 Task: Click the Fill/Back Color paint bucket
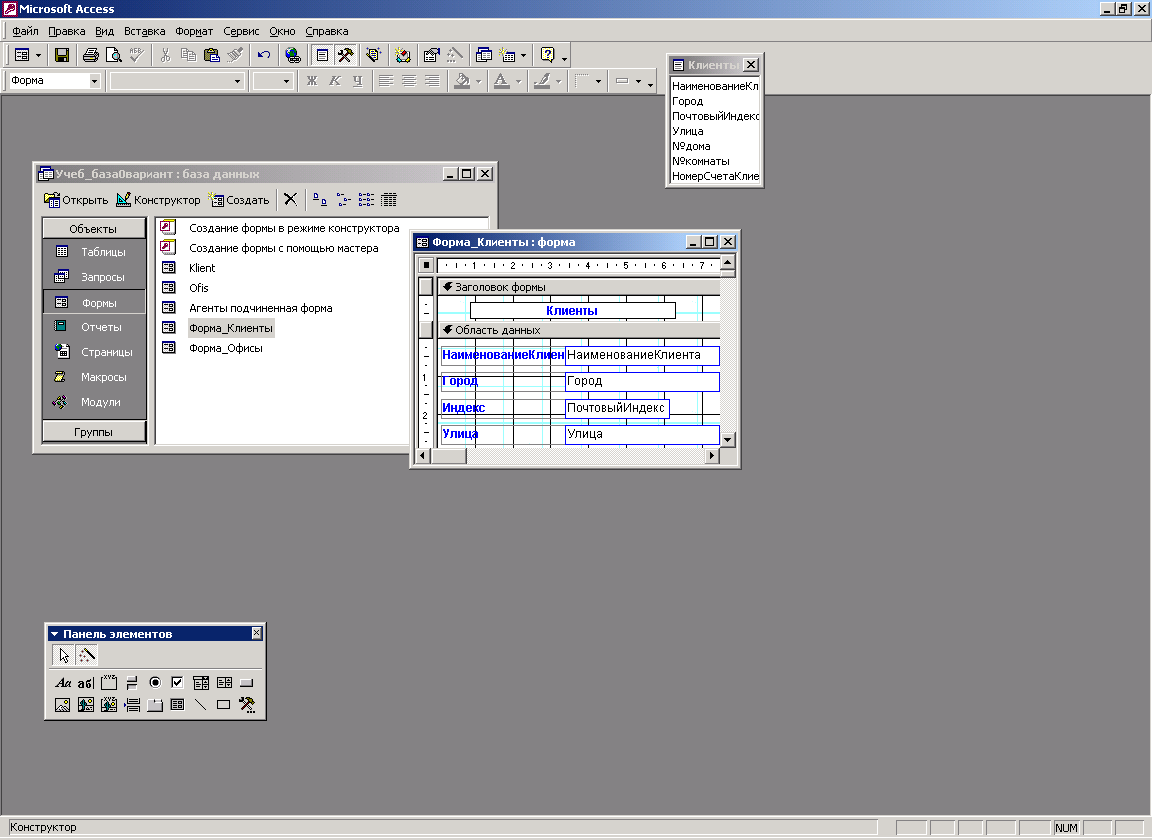(x=462, y=81)
